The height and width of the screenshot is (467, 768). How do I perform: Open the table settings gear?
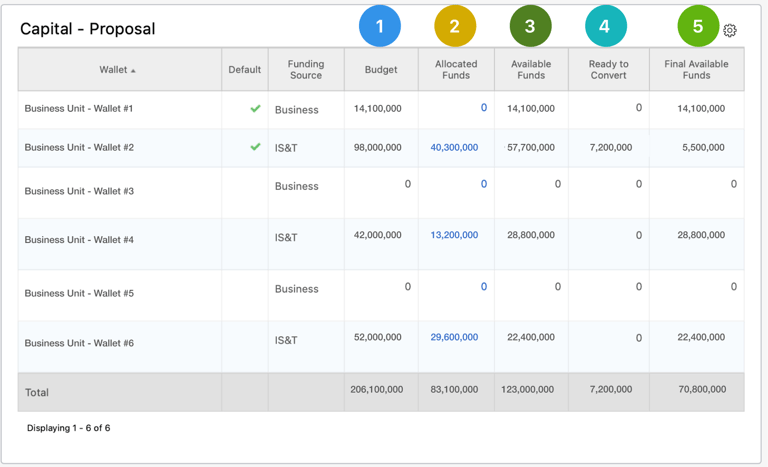(730, 30)
